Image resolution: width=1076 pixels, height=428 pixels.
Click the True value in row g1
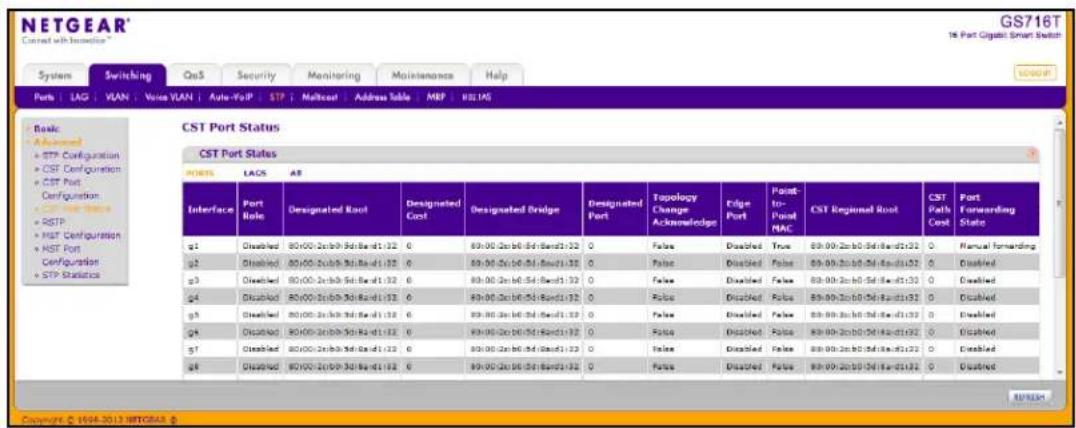[x=784, y=246]
